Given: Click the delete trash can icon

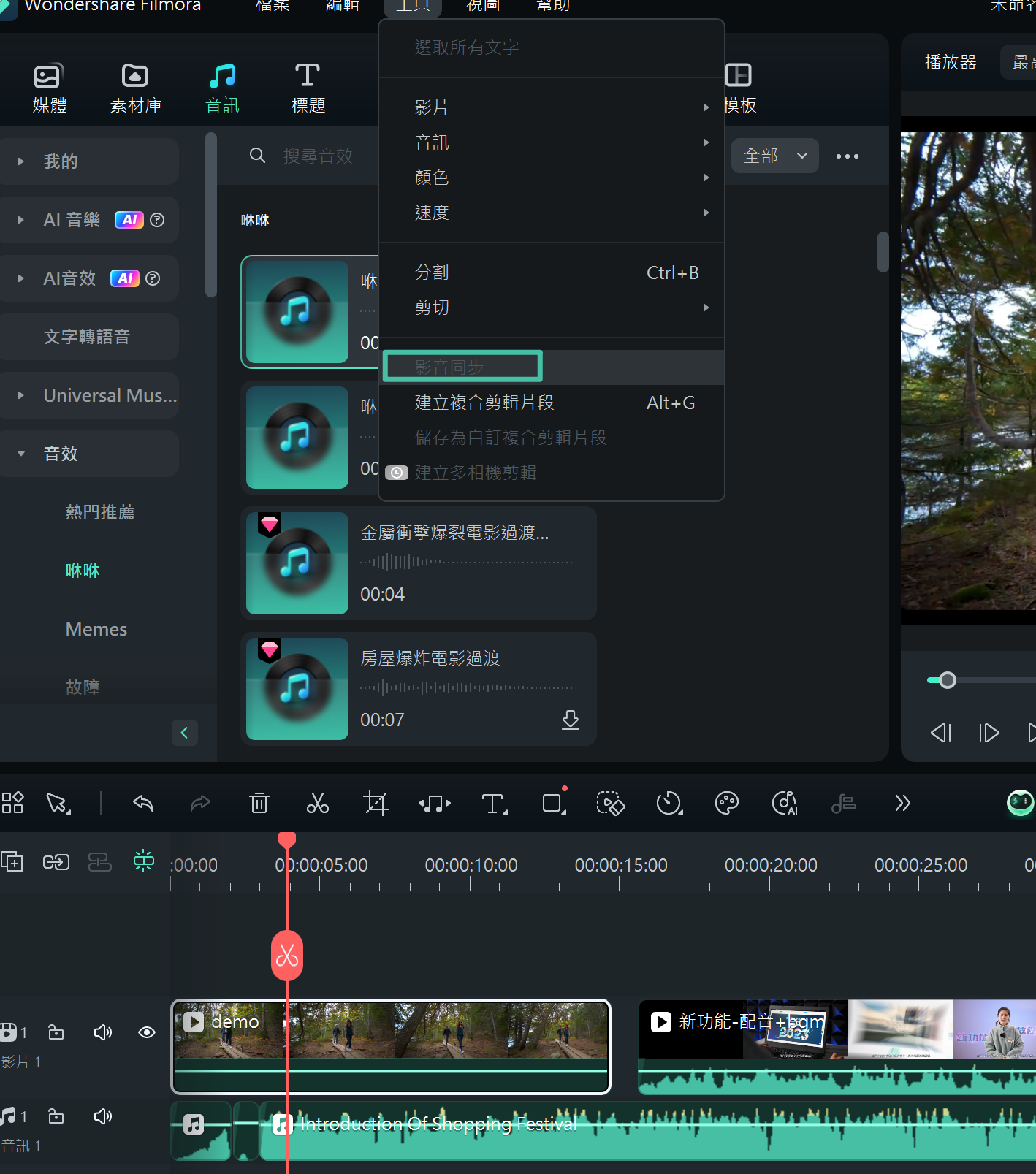Looking at the screenshot, I should point(259,804).
